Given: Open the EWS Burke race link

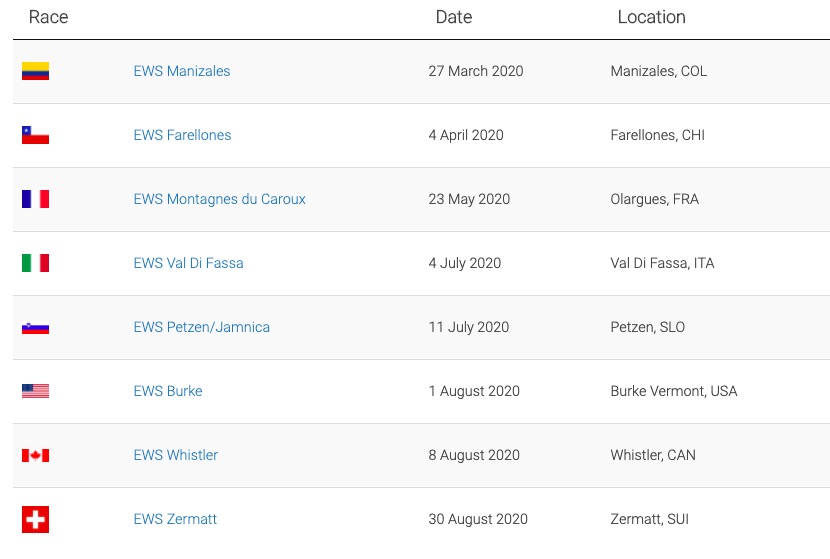Looking at the screenshot, I should (168, 391).
